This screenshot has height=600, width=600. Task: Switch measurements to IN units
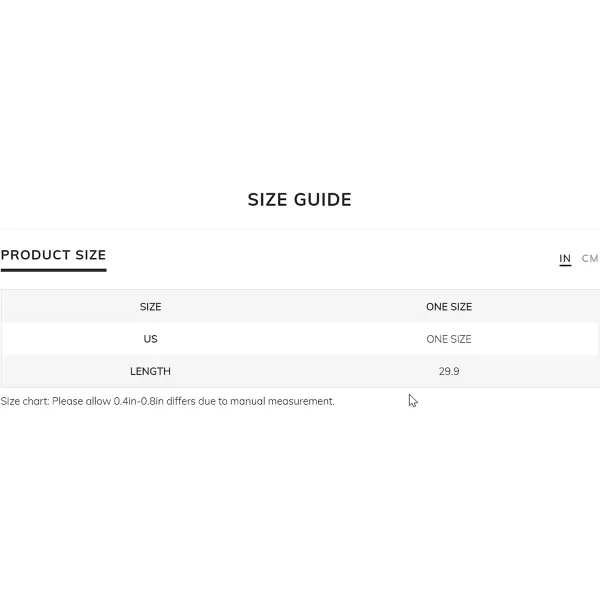point(565,258)
